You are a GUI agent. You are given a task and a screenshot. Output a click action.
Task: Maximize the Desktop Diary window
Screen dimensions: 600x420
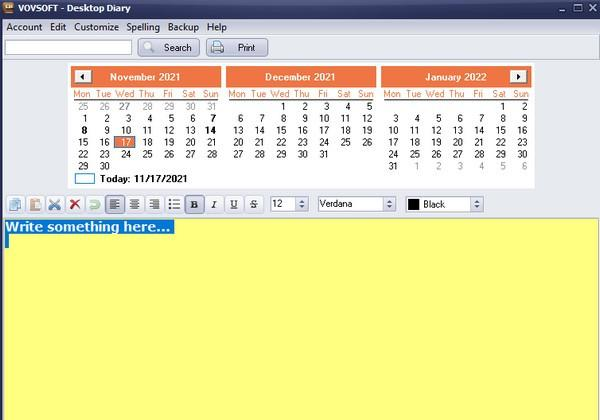coord(578,8)
